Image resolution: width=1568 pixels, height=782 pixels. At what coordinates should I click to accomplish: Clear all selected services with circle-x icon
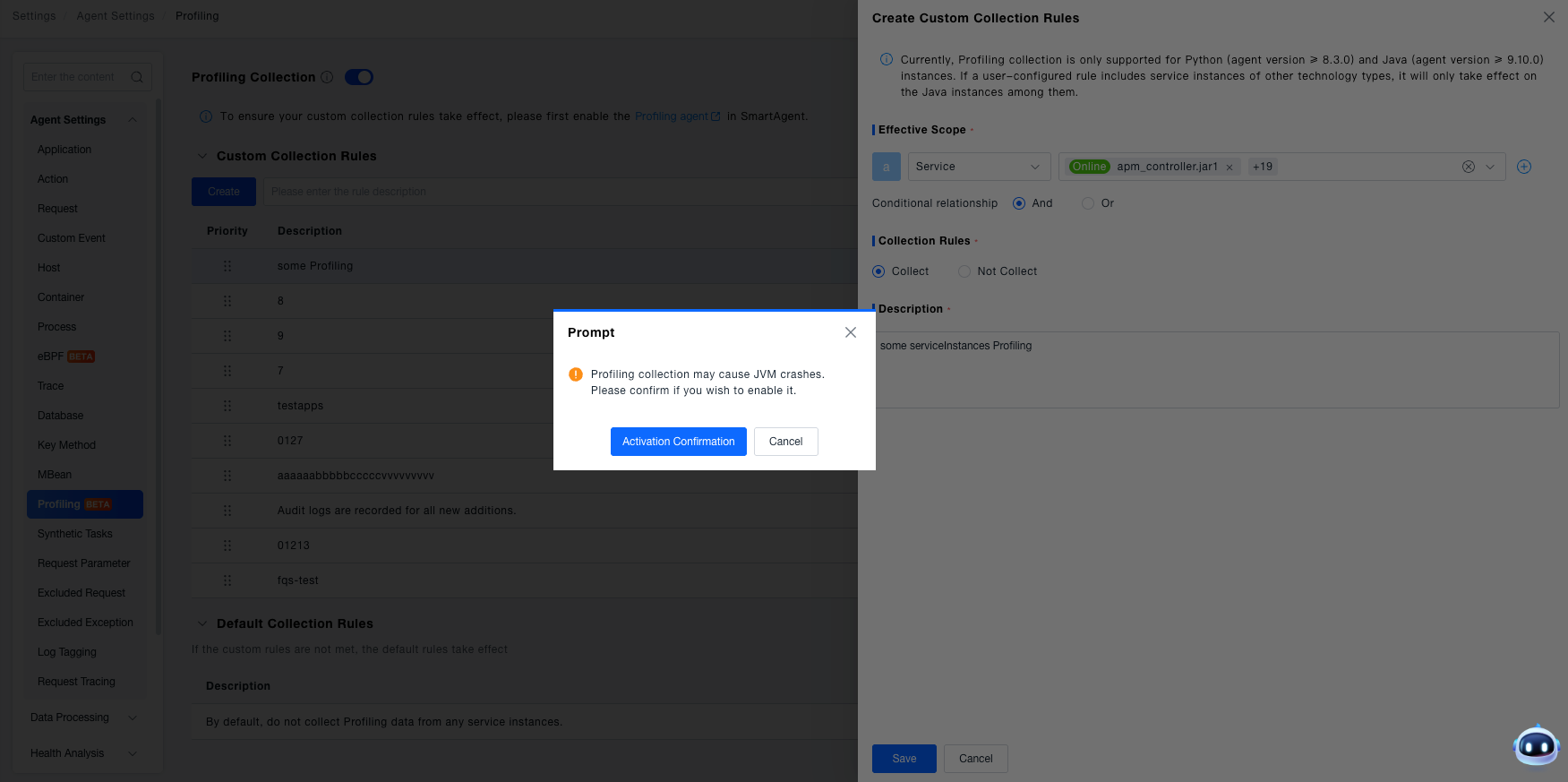(1469, 167)
